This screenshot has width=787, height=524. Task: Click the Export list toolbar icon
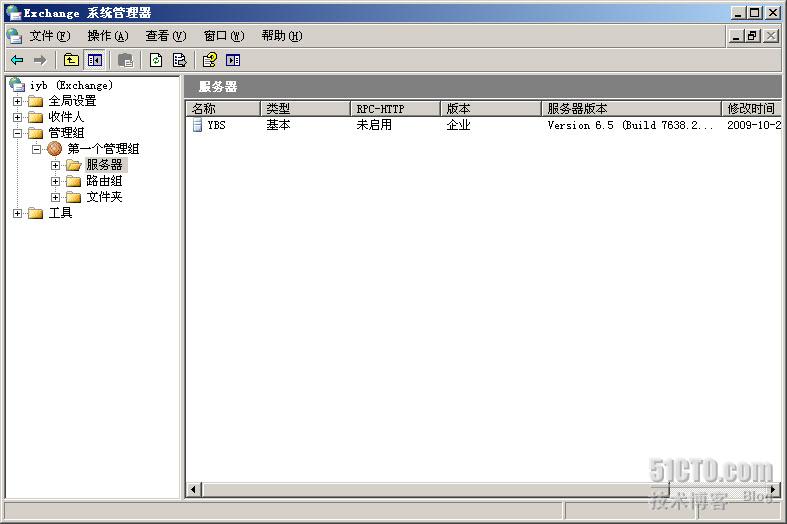coord(179,61)
